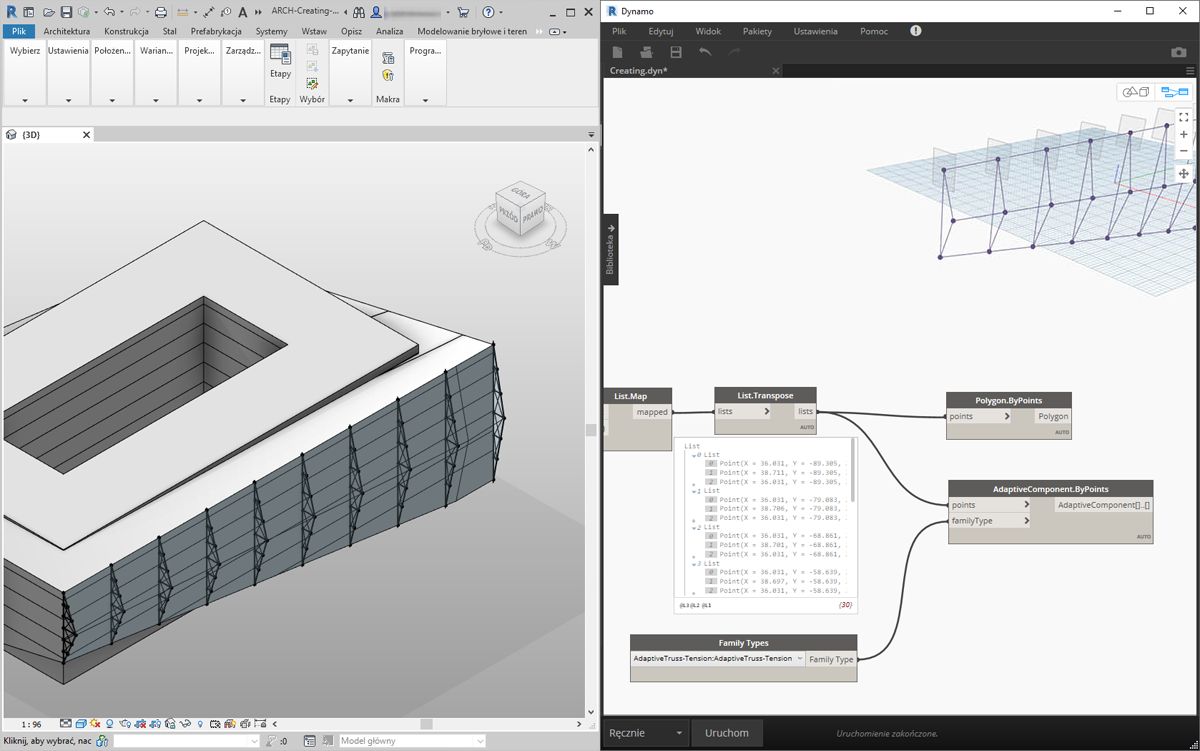Click the Uruchom run button

point(727,733)
